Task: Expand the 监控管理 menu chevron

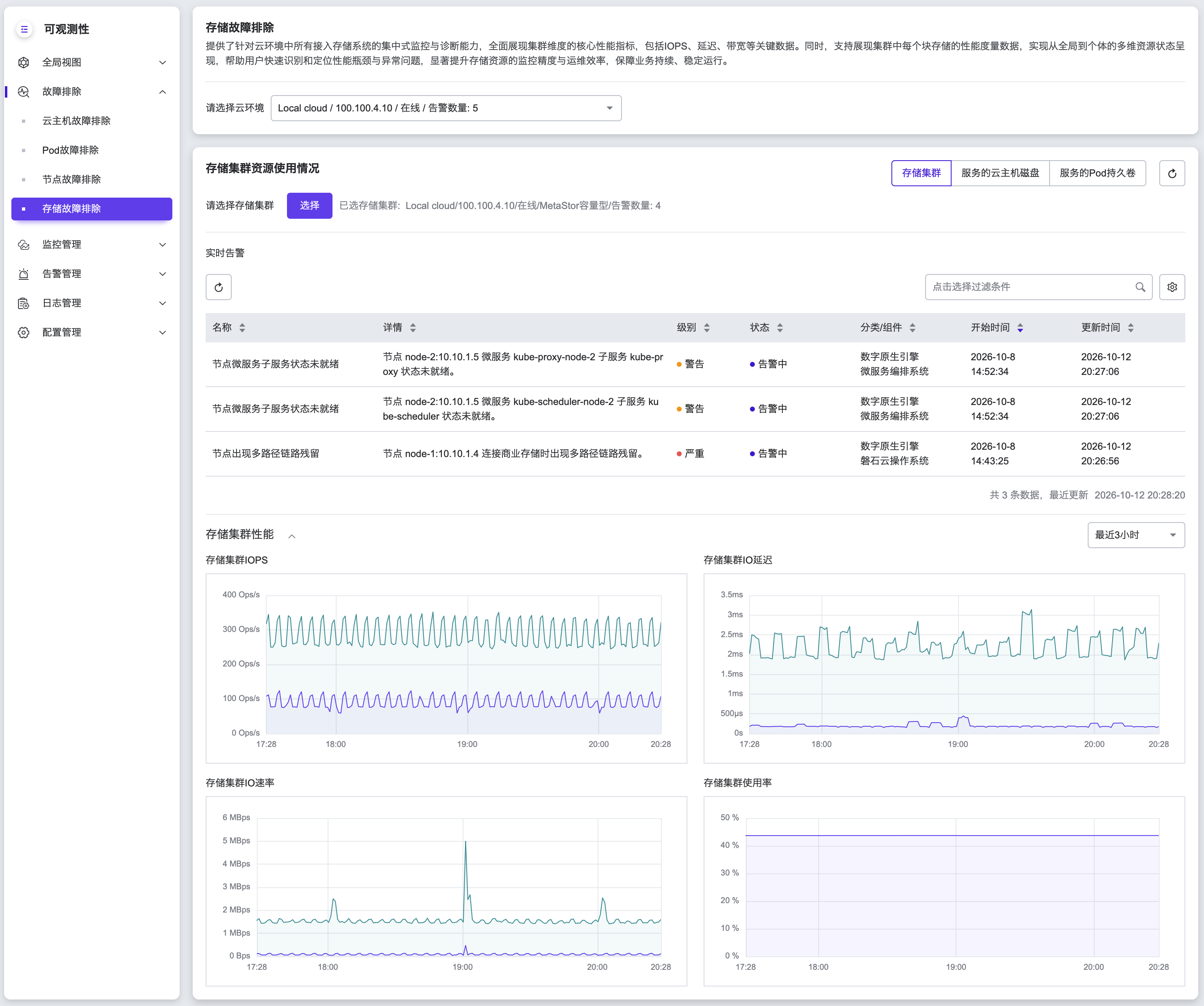Action: [162, 245]
